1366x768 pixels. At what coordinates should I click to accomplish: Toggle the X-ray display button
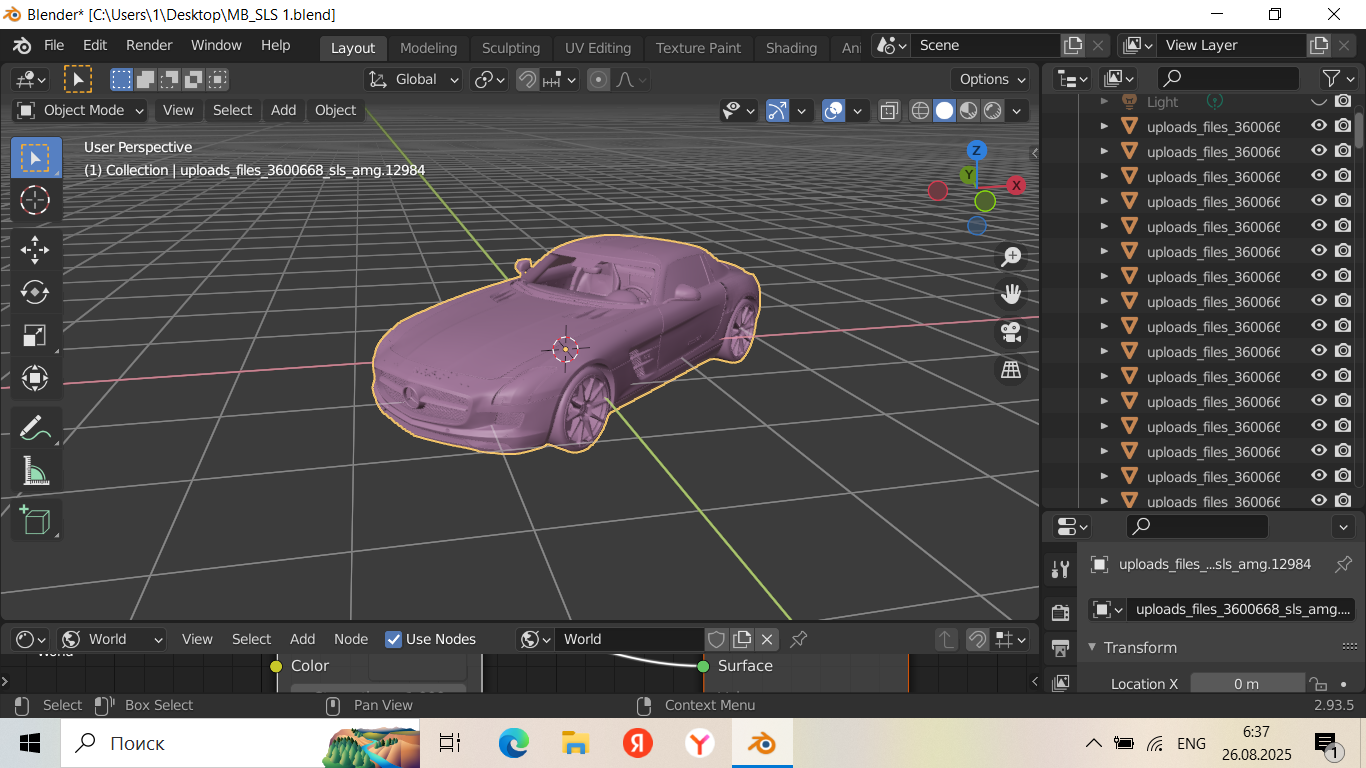click(x=888, y=111)
